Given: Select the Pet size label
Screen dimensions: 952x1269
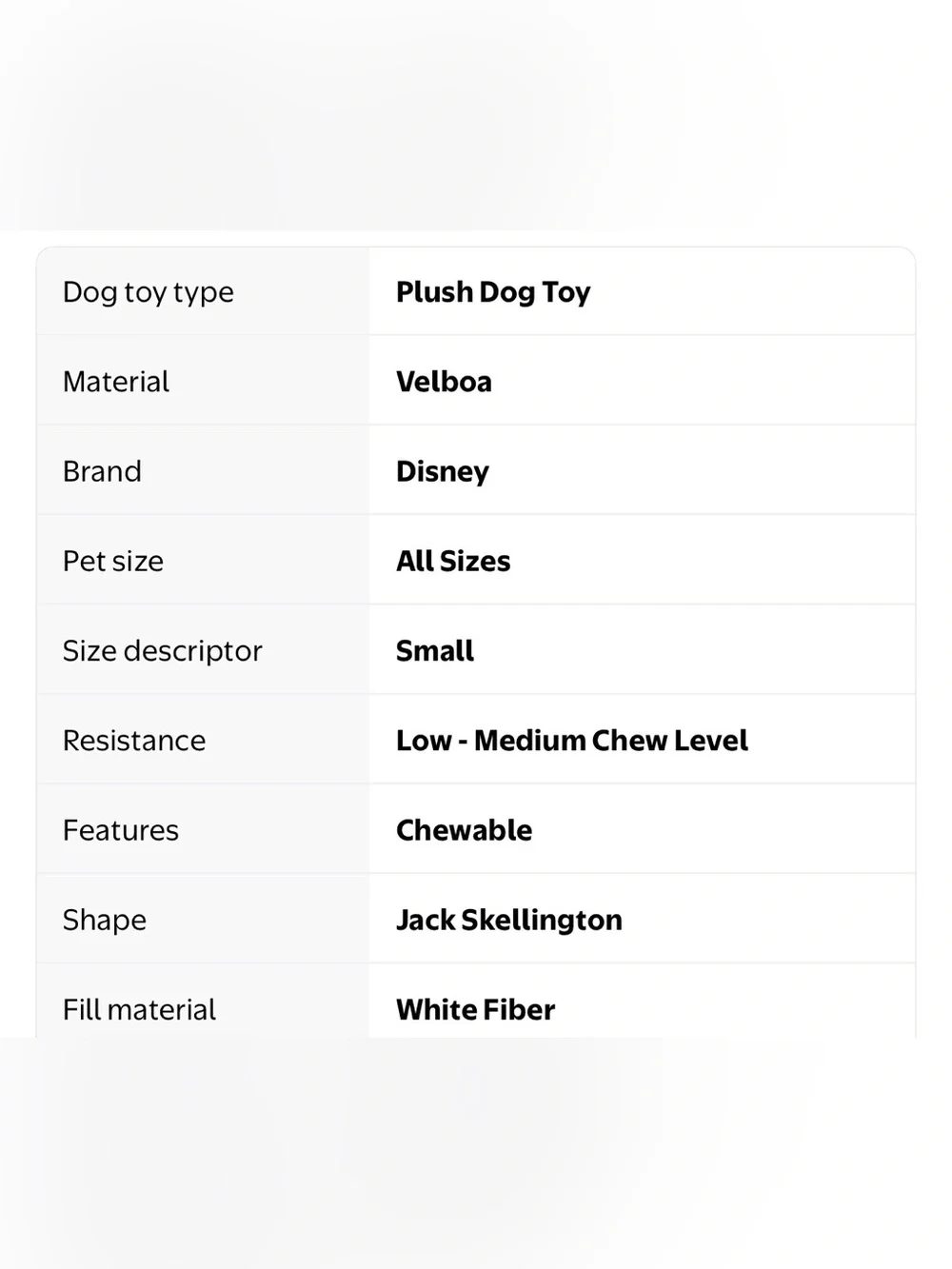Looking at the screenshot, I should tap(112, 562).
